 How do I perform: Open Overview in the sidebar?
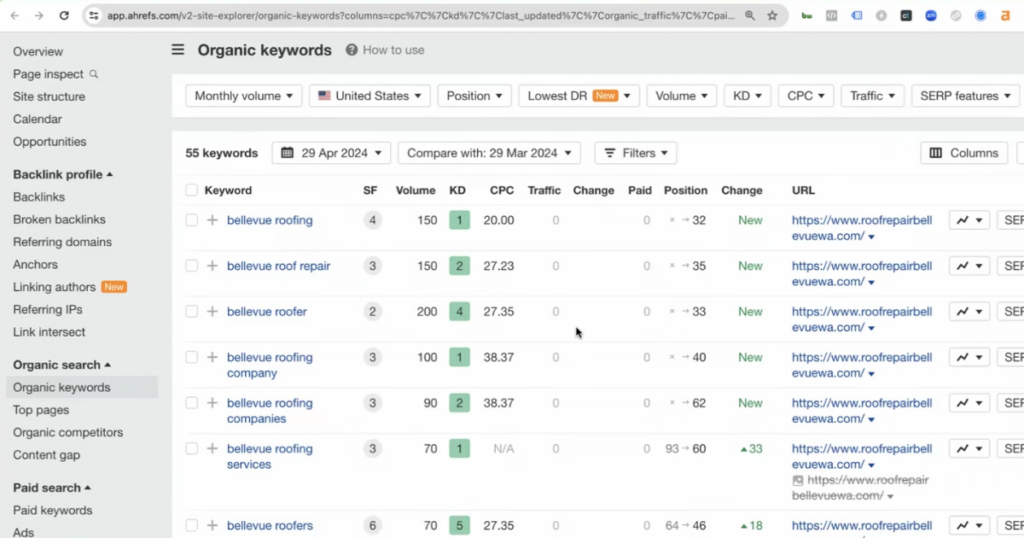38,52
